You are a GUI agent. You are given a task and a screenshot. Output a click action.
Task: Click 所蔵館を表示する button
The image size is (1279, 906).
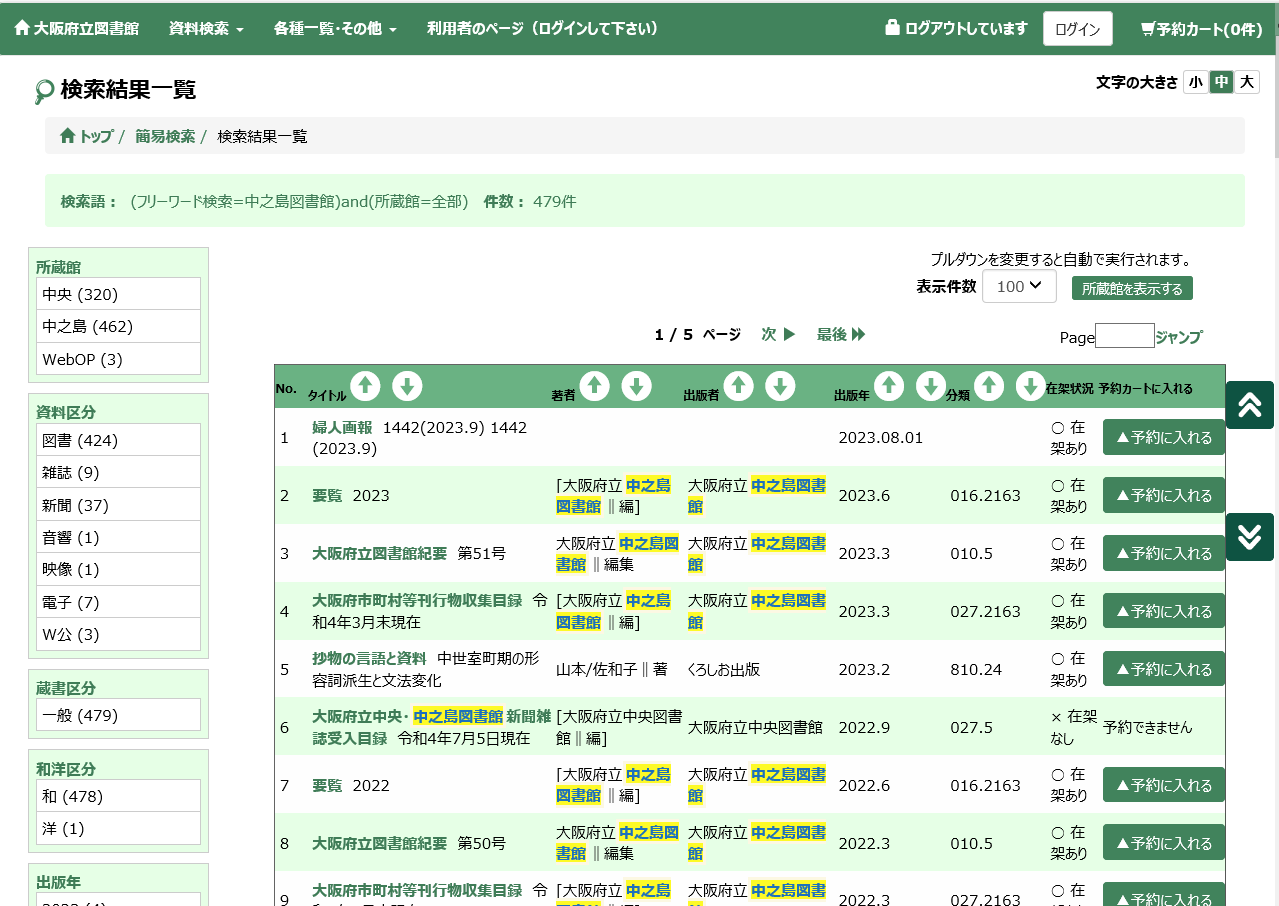pos(1132,289)
